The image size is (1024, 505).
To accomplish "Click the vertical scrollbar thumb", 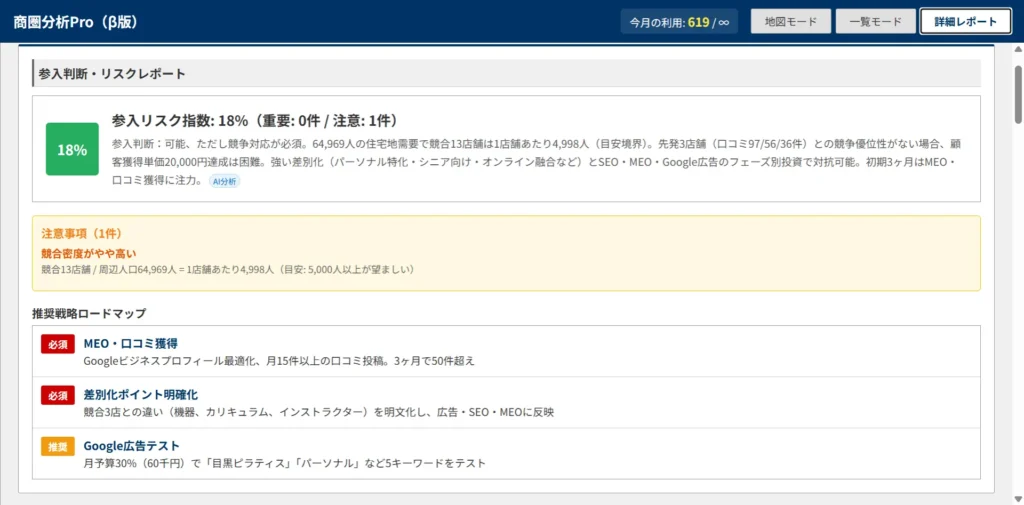I will [x=1018, y=93].
